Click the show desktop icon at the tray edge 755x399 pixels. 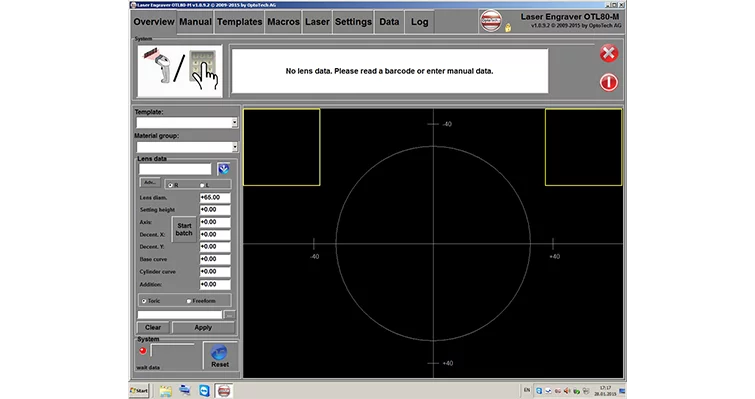point(622,391)
